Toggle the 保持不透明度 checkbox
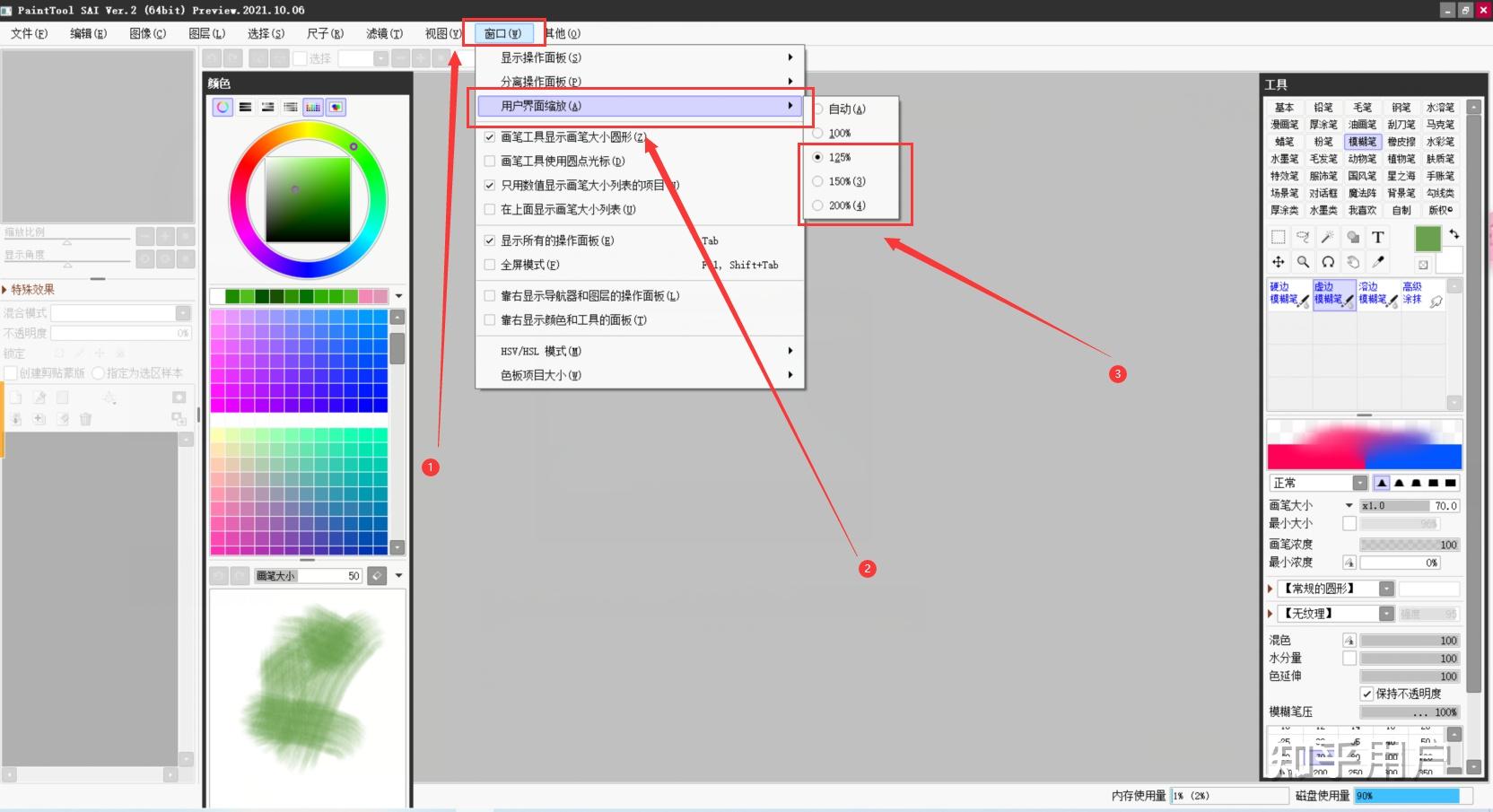 tap(1368, 693)
